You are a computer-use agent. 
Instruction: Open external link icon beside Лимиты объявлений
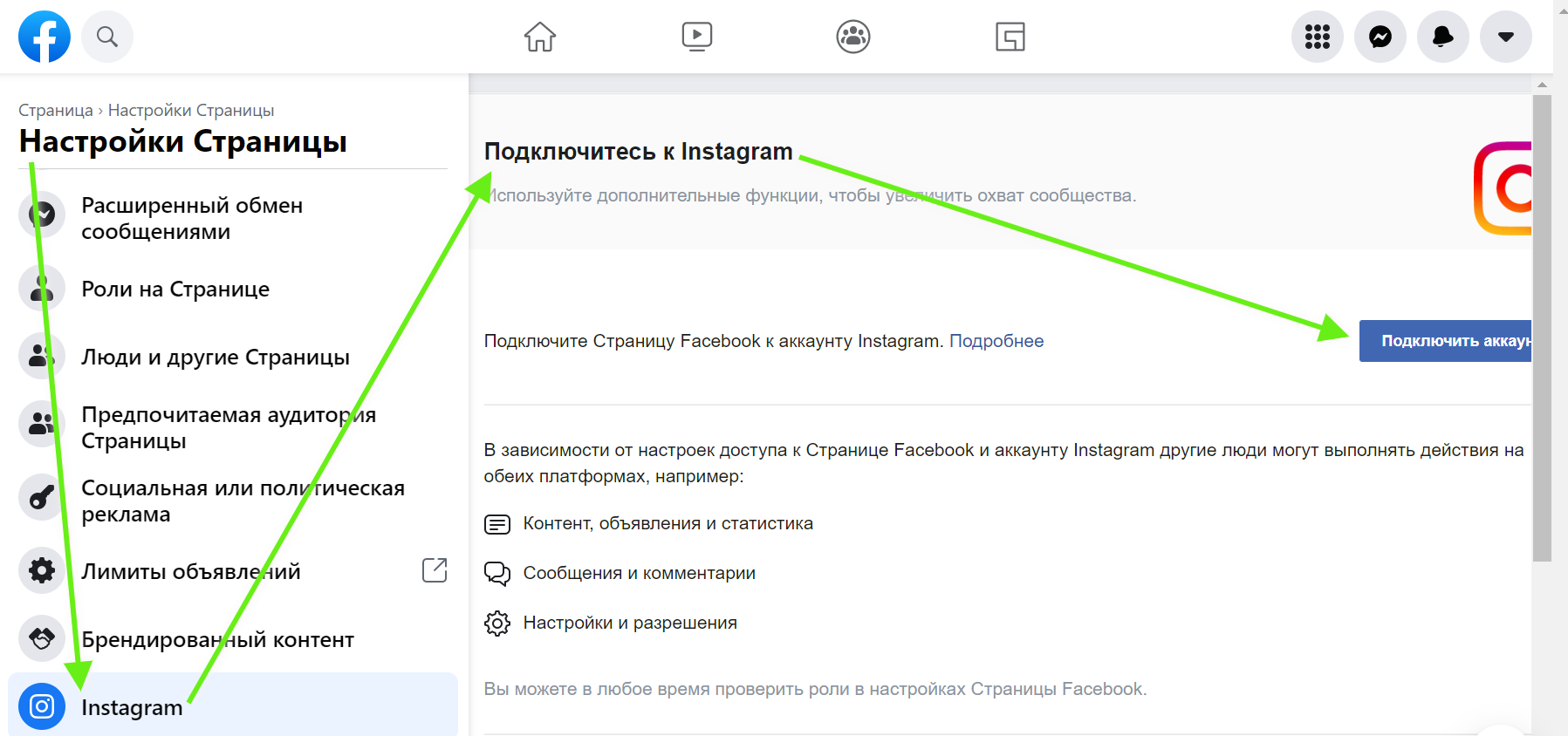click(435, 570)
